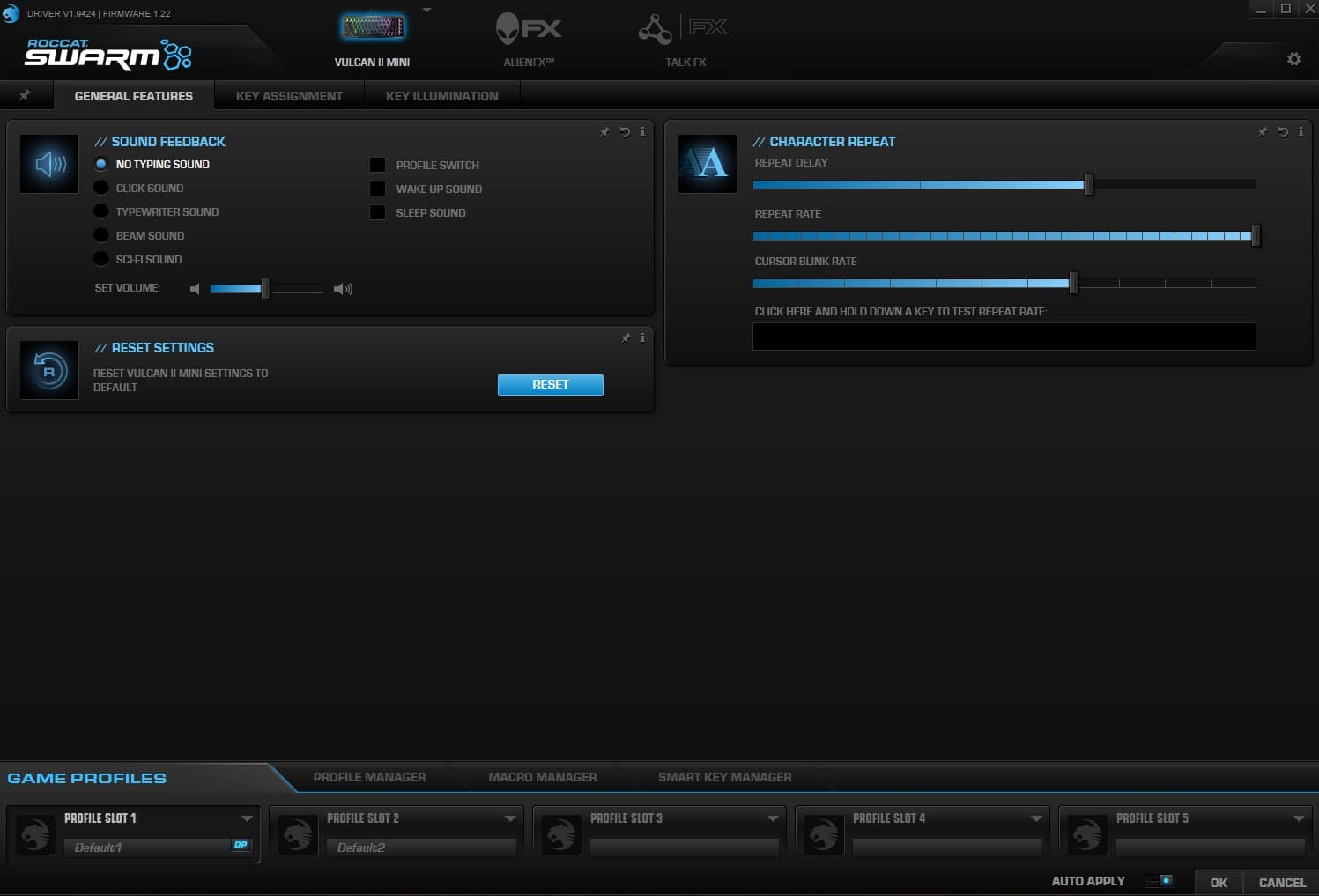Click the Reset Settings R icon
This screenshot has height=896, width=1319.
click(49, 370)
